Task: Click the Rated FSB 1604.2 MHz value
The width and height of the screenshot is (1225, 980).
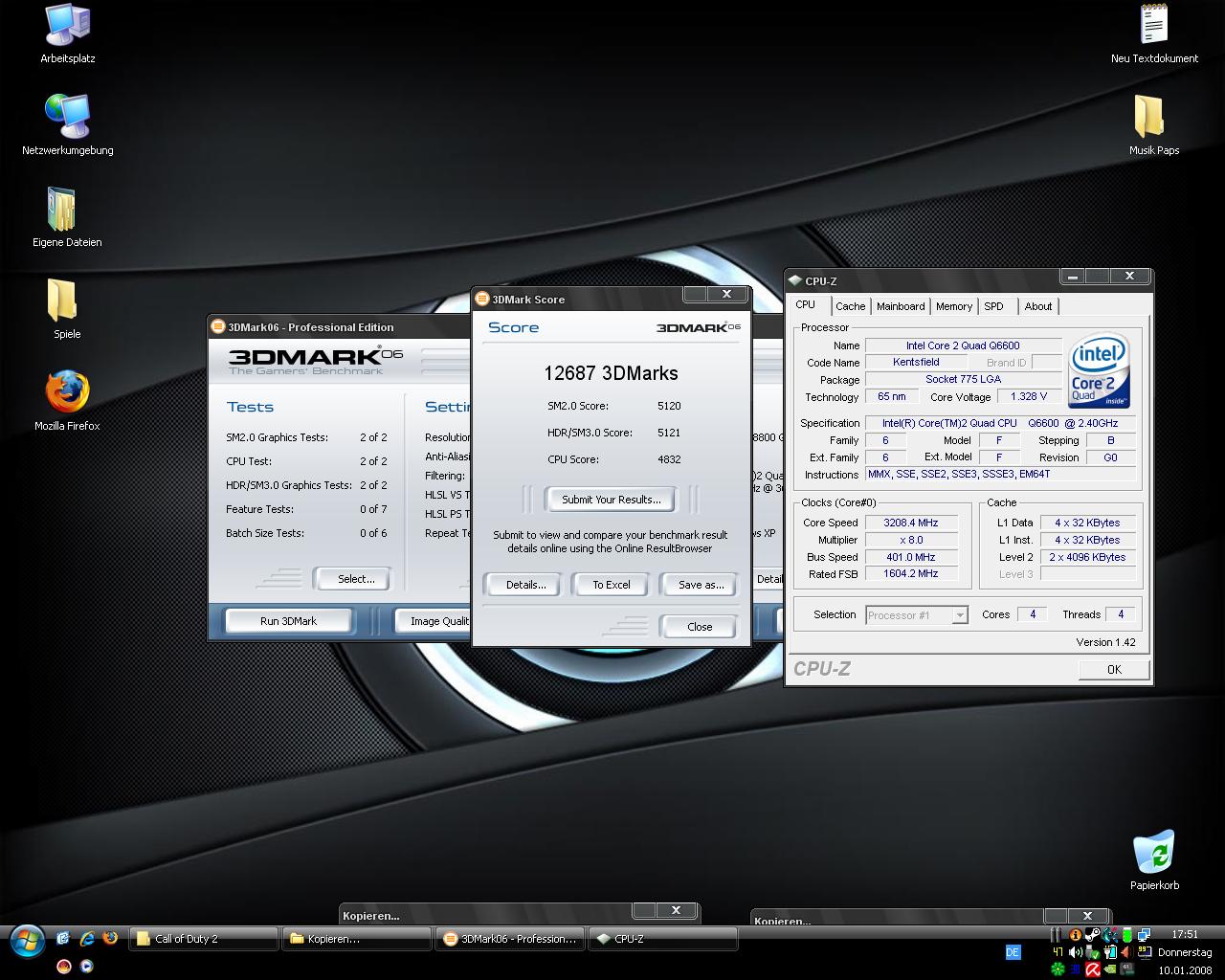Action: pyautogui.click(x=911, y=573)
